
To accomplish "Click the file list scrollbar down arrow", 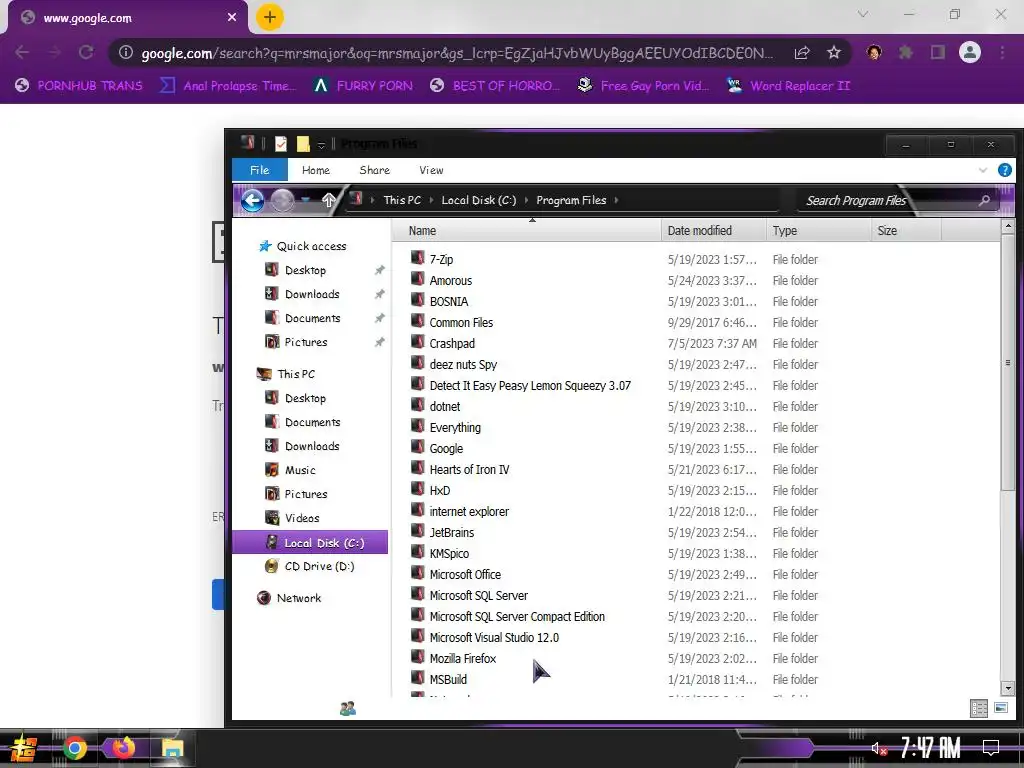I will pyautogui.click(x=1008, y=688).
